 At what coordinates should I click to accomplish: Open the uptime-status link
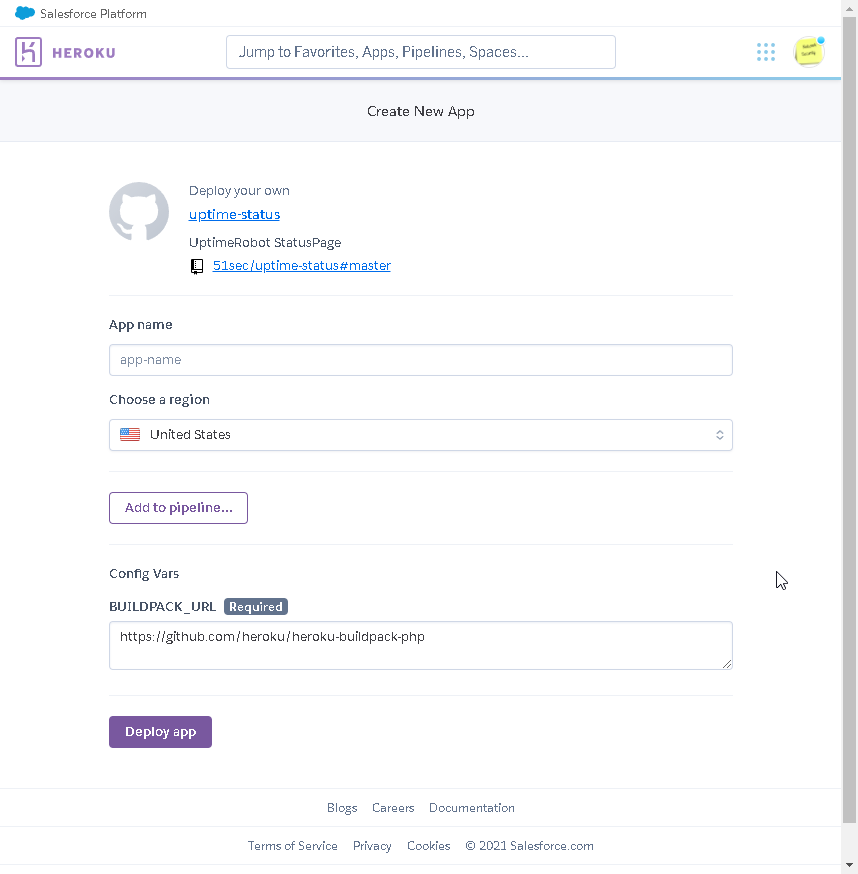tap(234, 215)
